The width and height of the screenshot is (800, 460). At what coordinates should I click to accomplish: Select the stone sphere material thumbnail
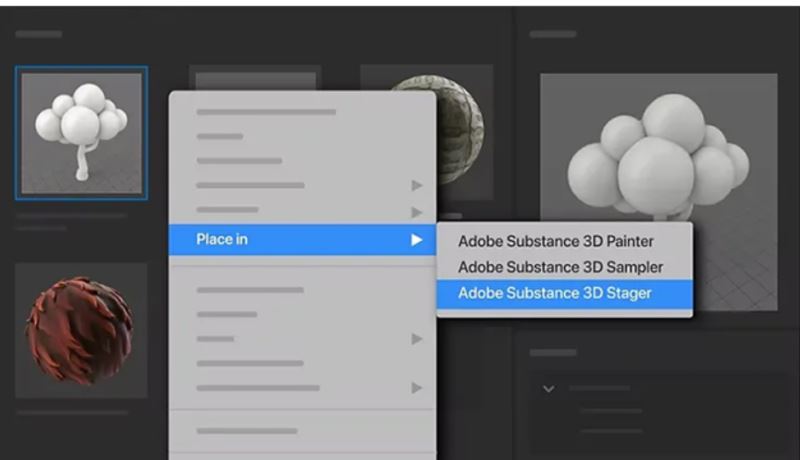tap(464, 133)
